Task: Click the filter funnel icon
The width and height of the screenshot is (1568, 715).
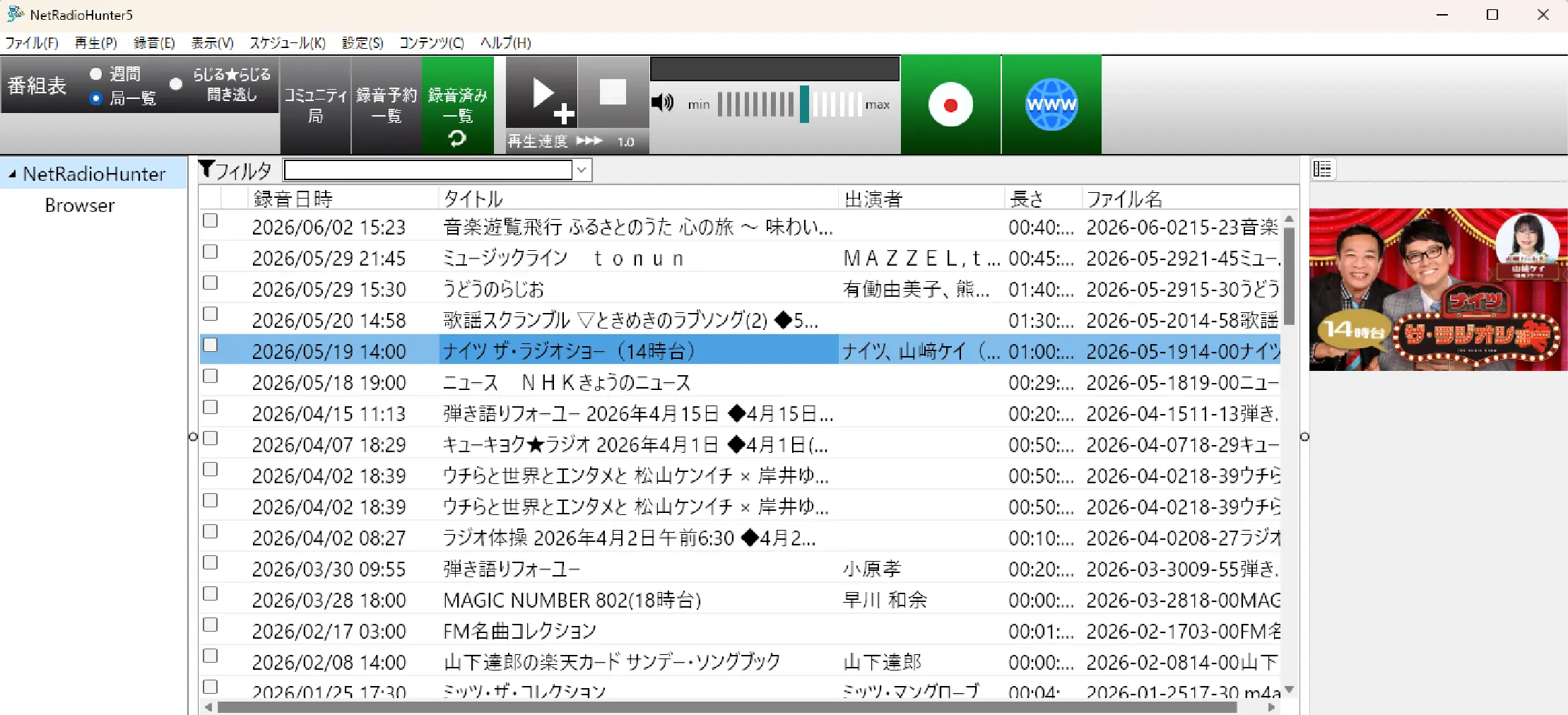Action: pos(206,169)
